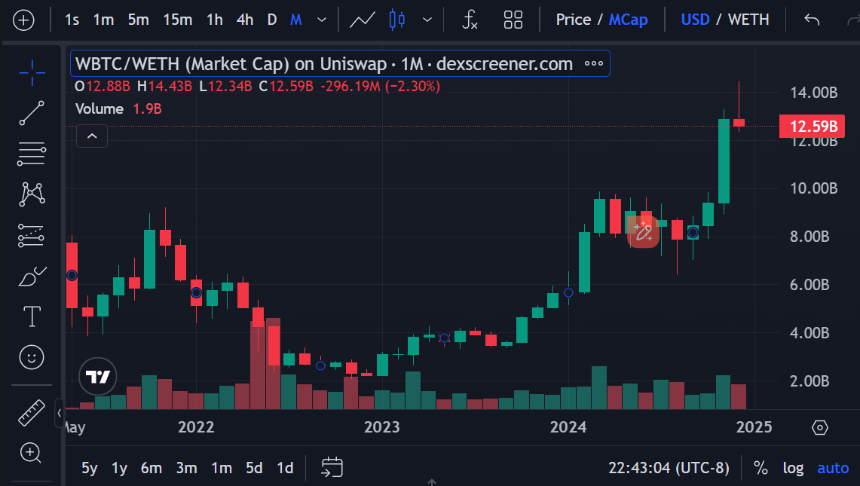Switch to the daily D timeframe

point(271,20)
